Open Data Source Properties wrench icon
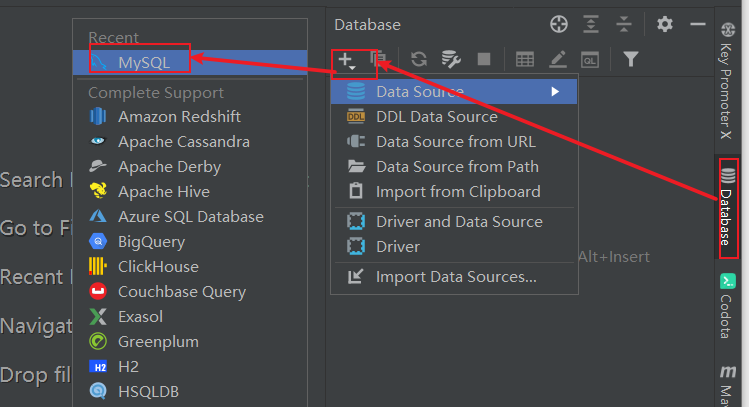 coord(450,59)
